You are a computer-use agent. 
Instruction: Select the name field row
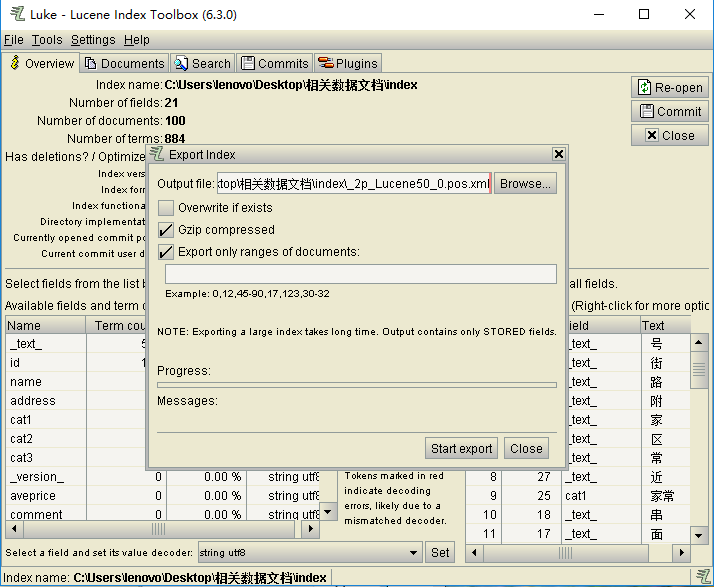coord(76,382)
